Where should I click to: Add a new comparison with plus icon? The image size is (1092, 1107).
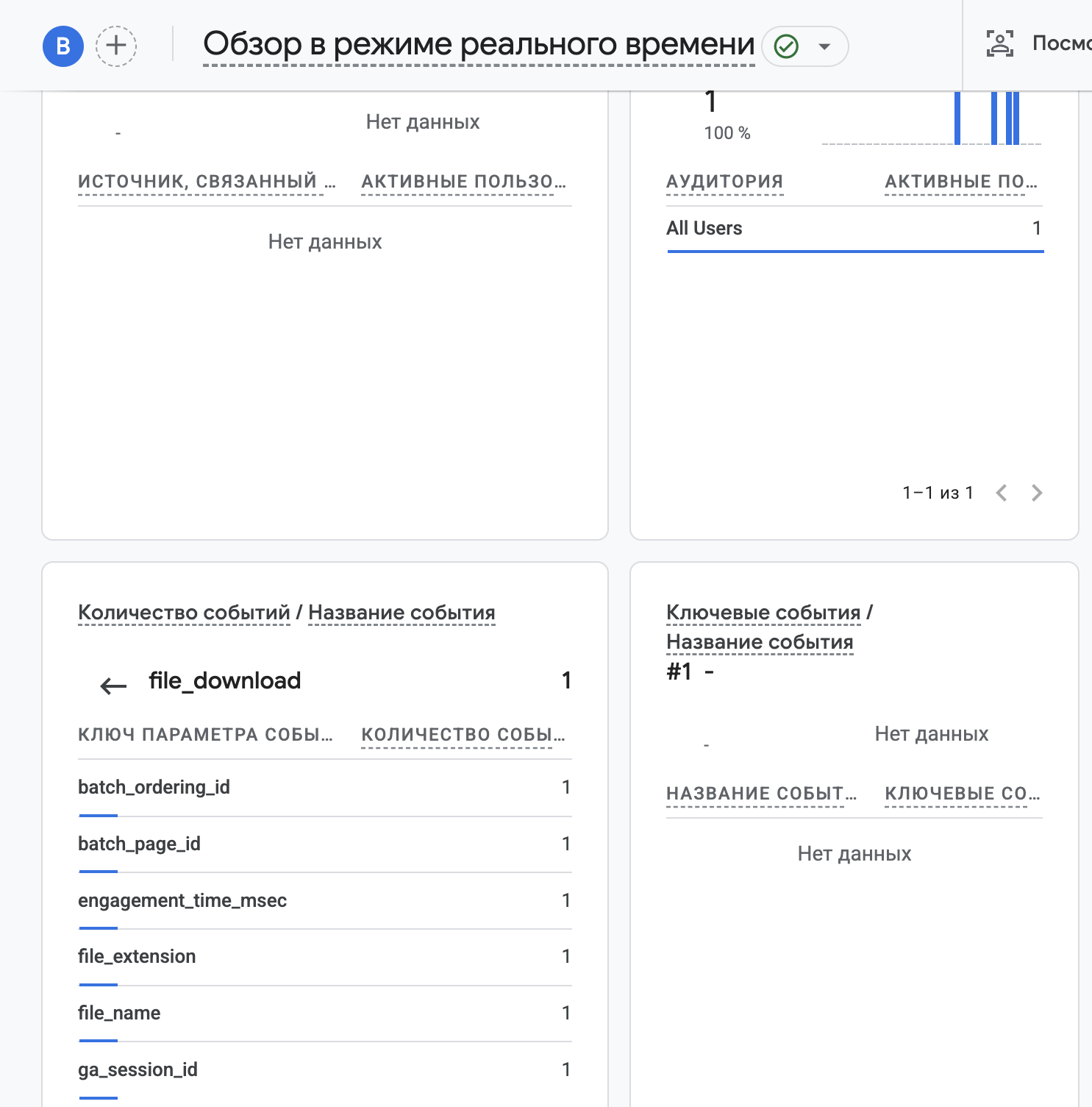coord(116,46)
